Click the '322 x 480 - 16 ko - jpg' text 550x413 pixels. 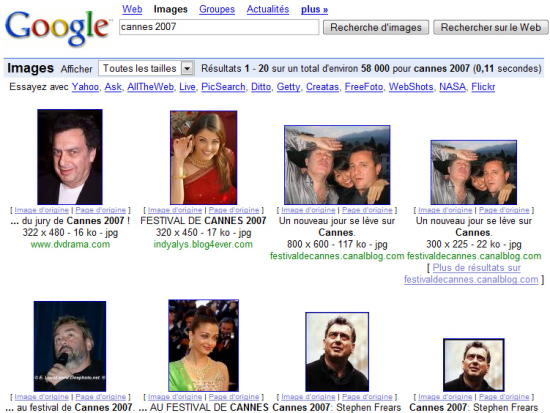click(x=70, y=233)
